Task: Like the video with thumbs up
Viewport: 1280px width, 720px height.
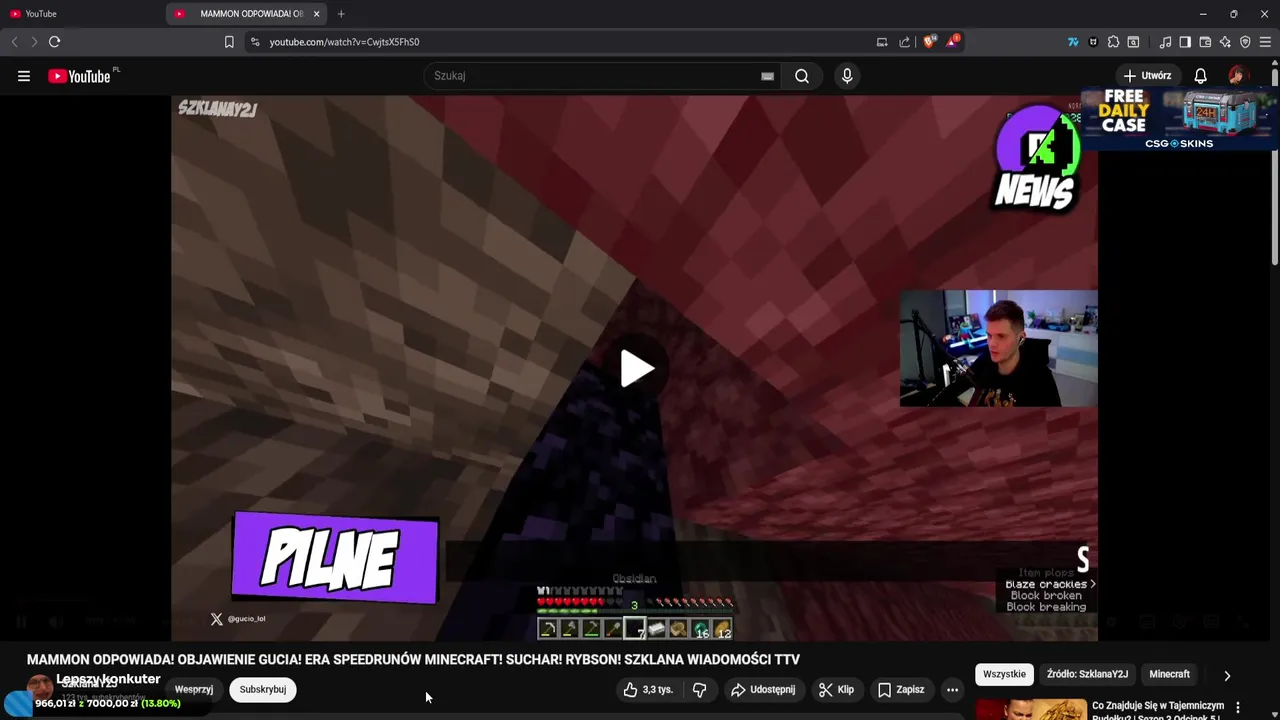Action: 648,689
